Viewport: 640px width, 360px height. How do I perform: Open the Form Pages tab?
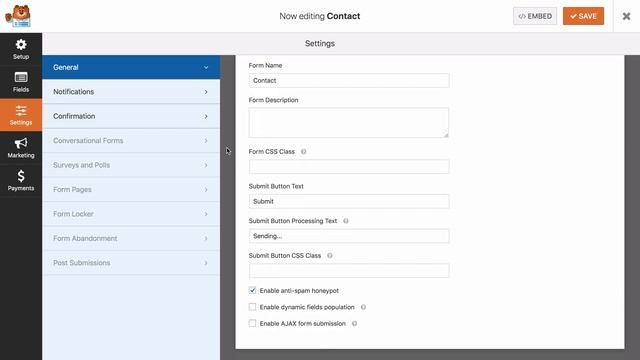[x=131, y=190]
